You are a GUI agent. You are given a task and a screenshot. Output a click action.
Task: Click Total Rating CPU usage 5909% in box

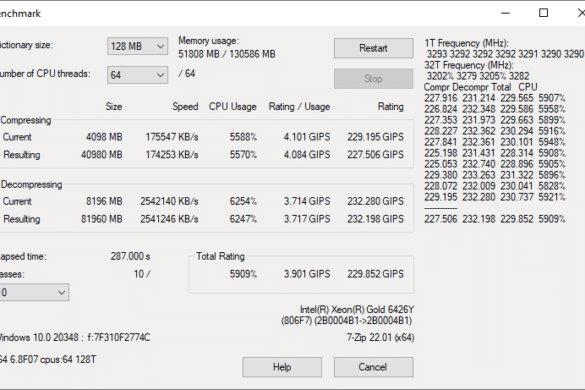[243, 274]
